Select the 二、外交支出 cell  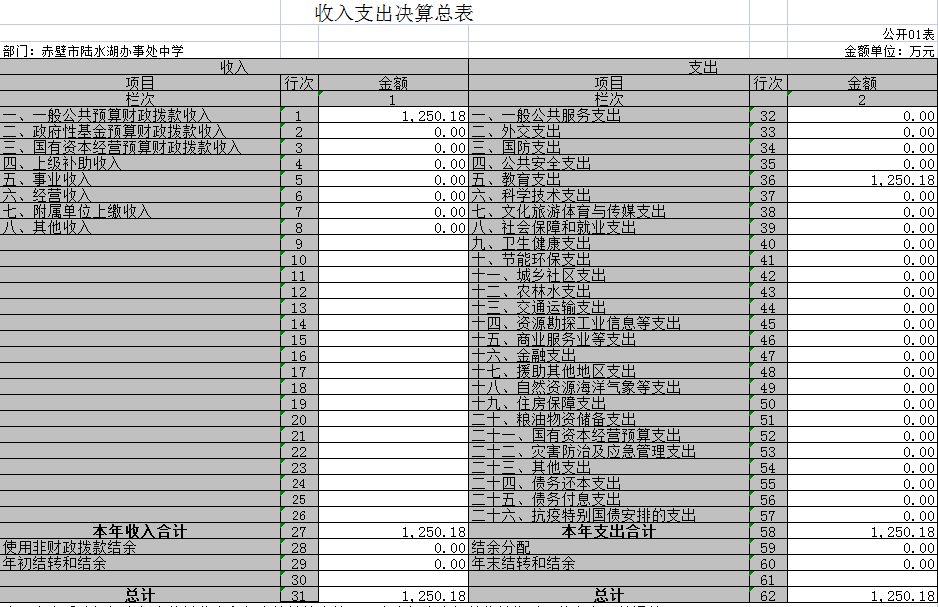pos(609,132)
